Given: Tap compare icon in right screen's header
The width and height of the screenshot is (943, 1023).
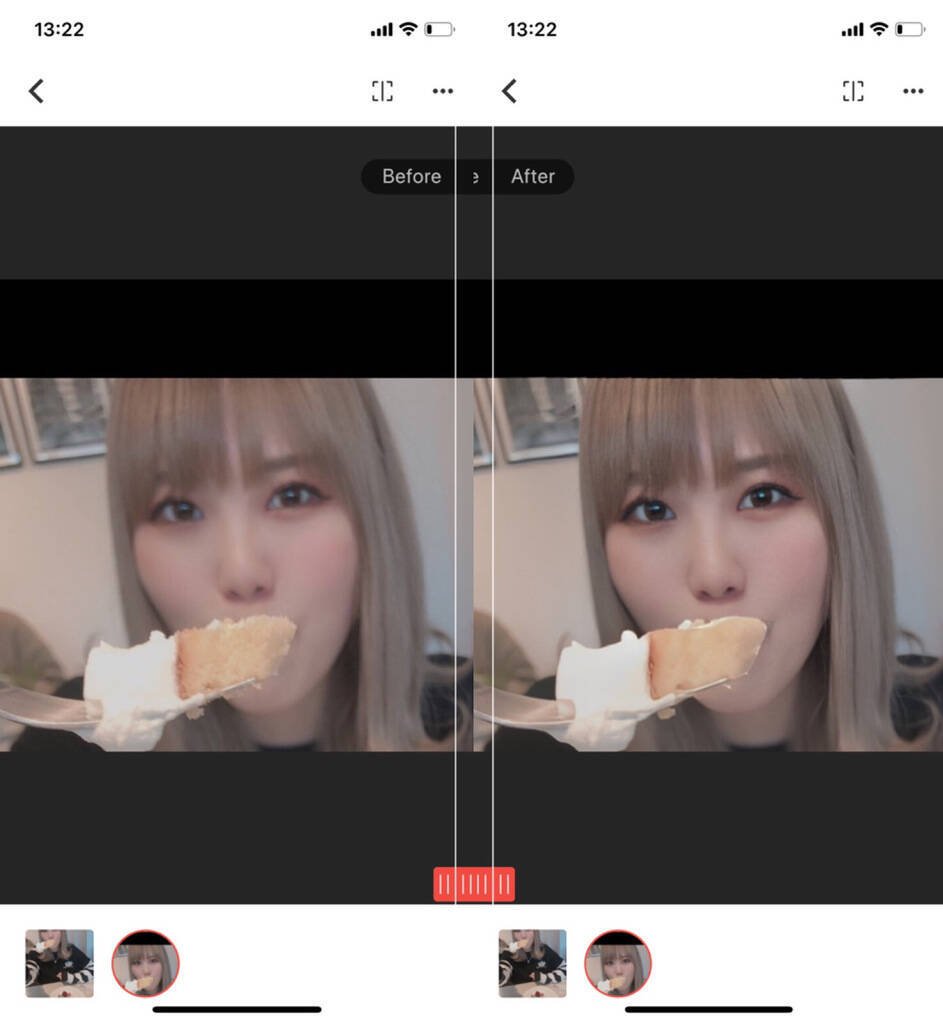Looking at the screenshot, I should 853,91.
